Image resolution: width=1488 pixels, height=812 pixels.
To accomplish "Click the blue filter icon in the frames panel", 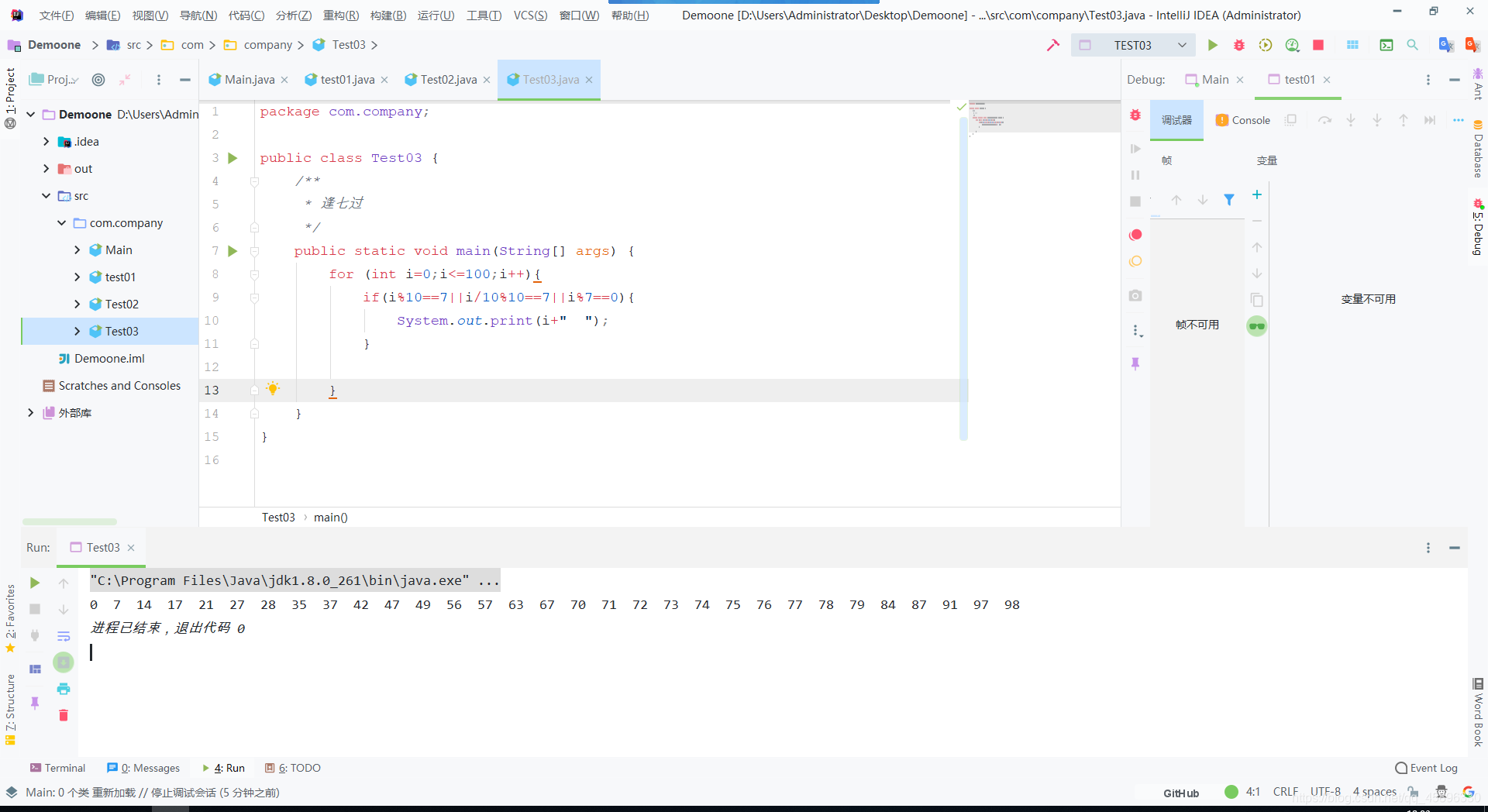I will (x=1229, y=200).
